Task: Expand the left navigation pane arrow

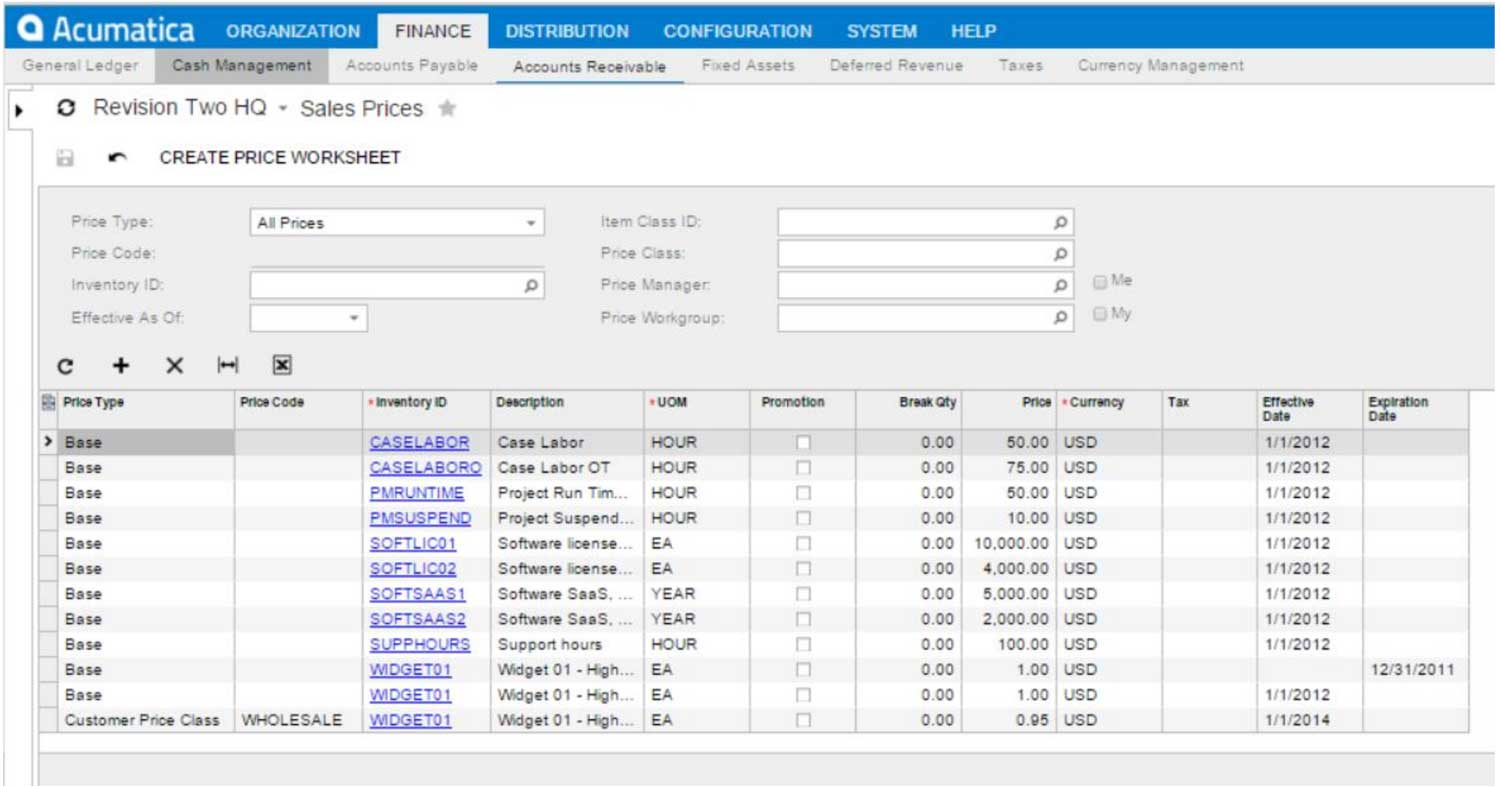Action: point(18,109)
